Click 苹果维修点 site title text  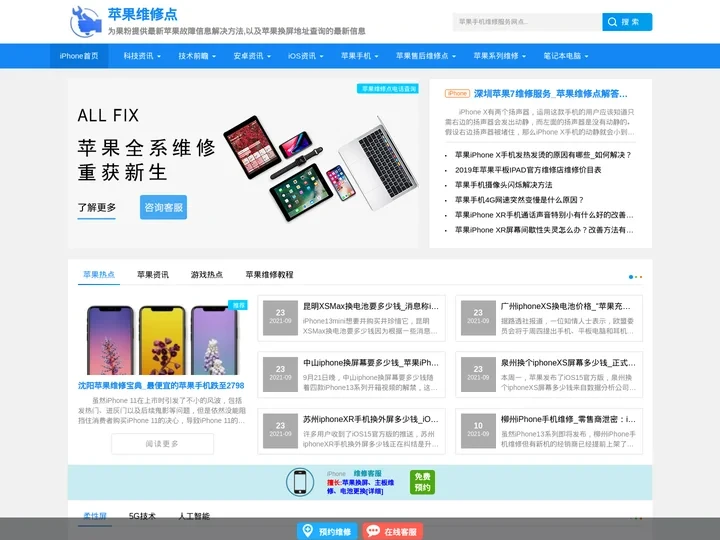click(x=143, y=14)
